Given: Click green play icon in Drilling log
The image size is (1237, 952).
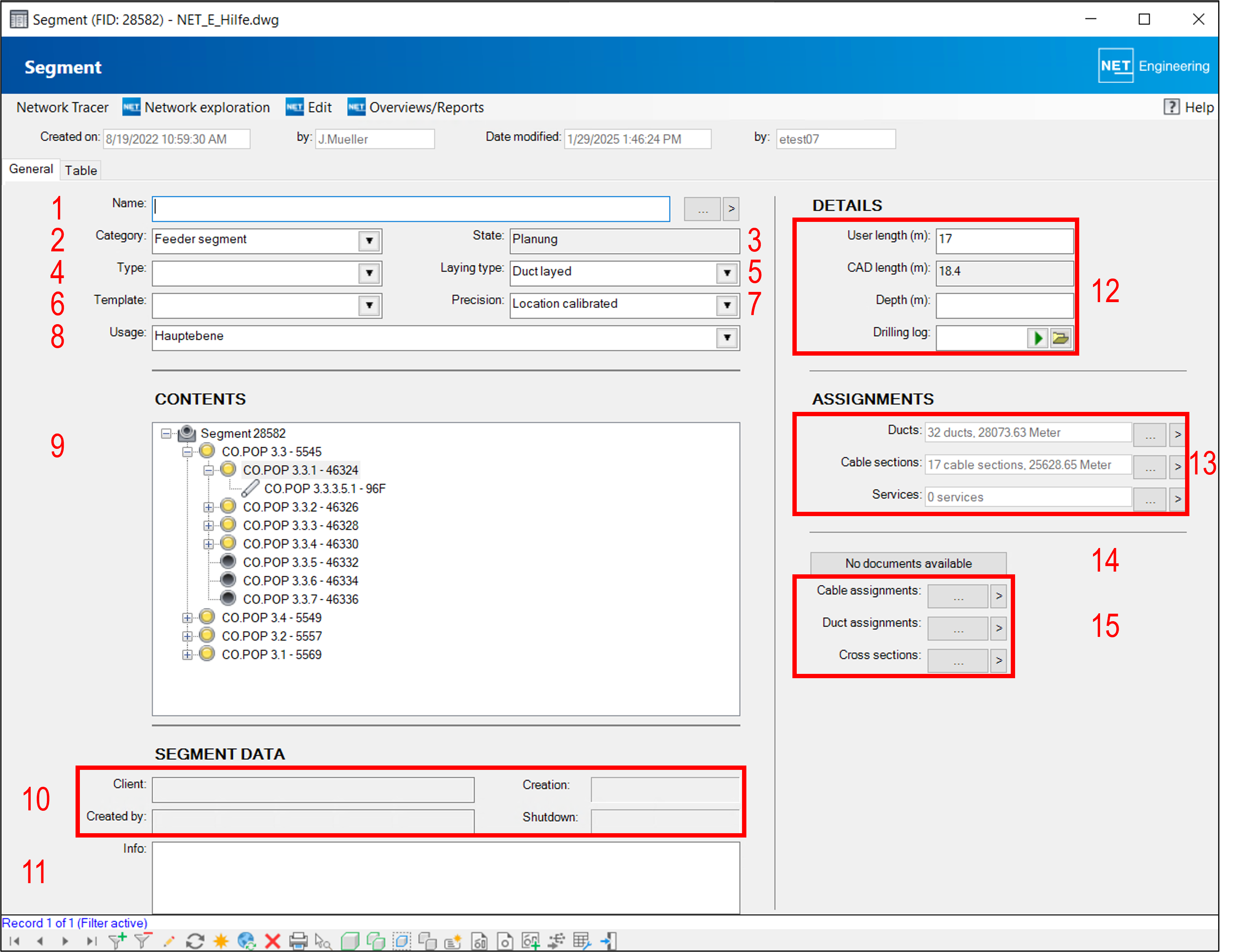Looking at the screenshot, I should pyautogui.click(x=1038, y=338).
